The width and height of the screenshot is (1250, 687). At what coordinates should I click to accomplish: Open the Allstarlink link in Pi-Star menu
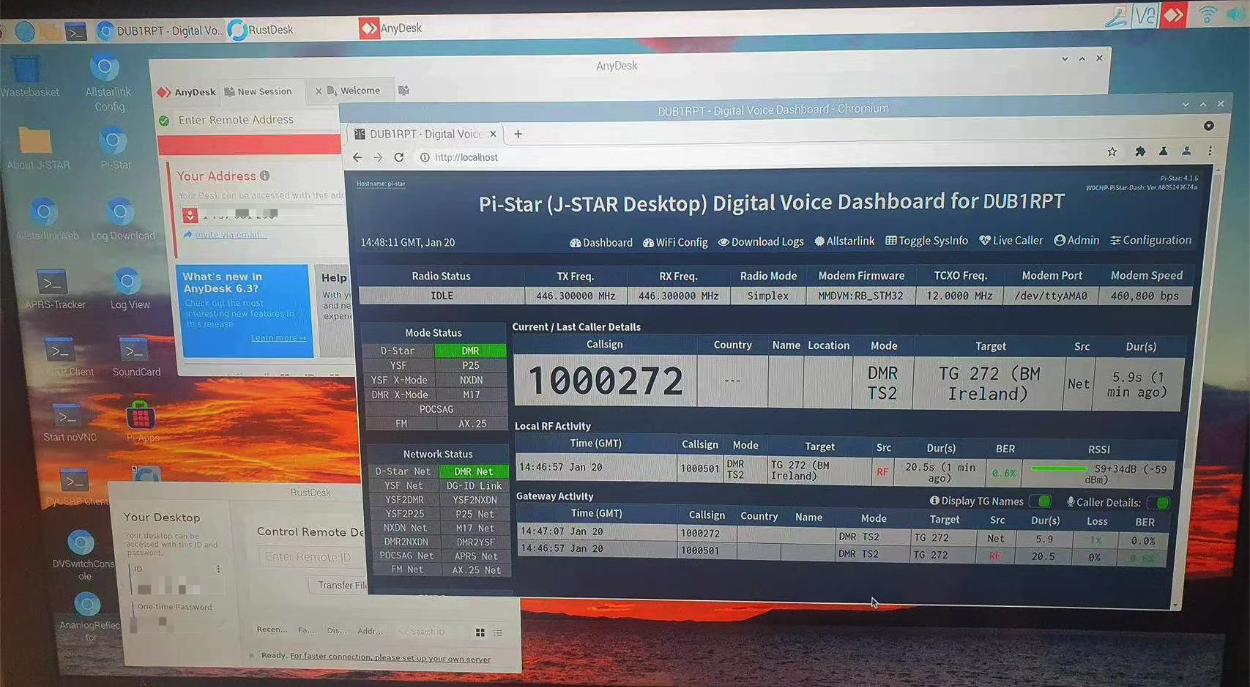[x=845, y=241]
